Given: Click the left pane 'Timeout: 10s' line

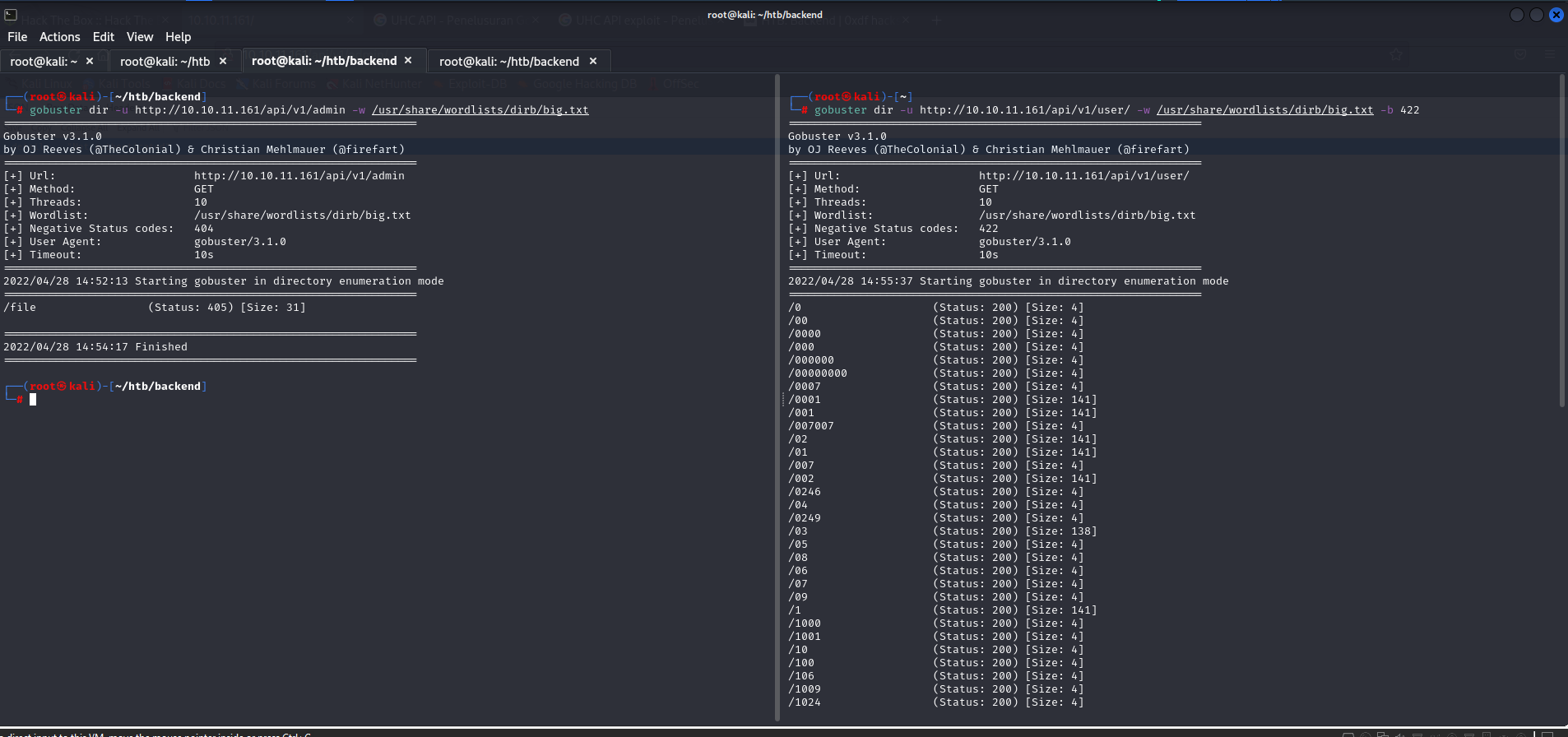Looking at the screenshot, I should (109, 255).
